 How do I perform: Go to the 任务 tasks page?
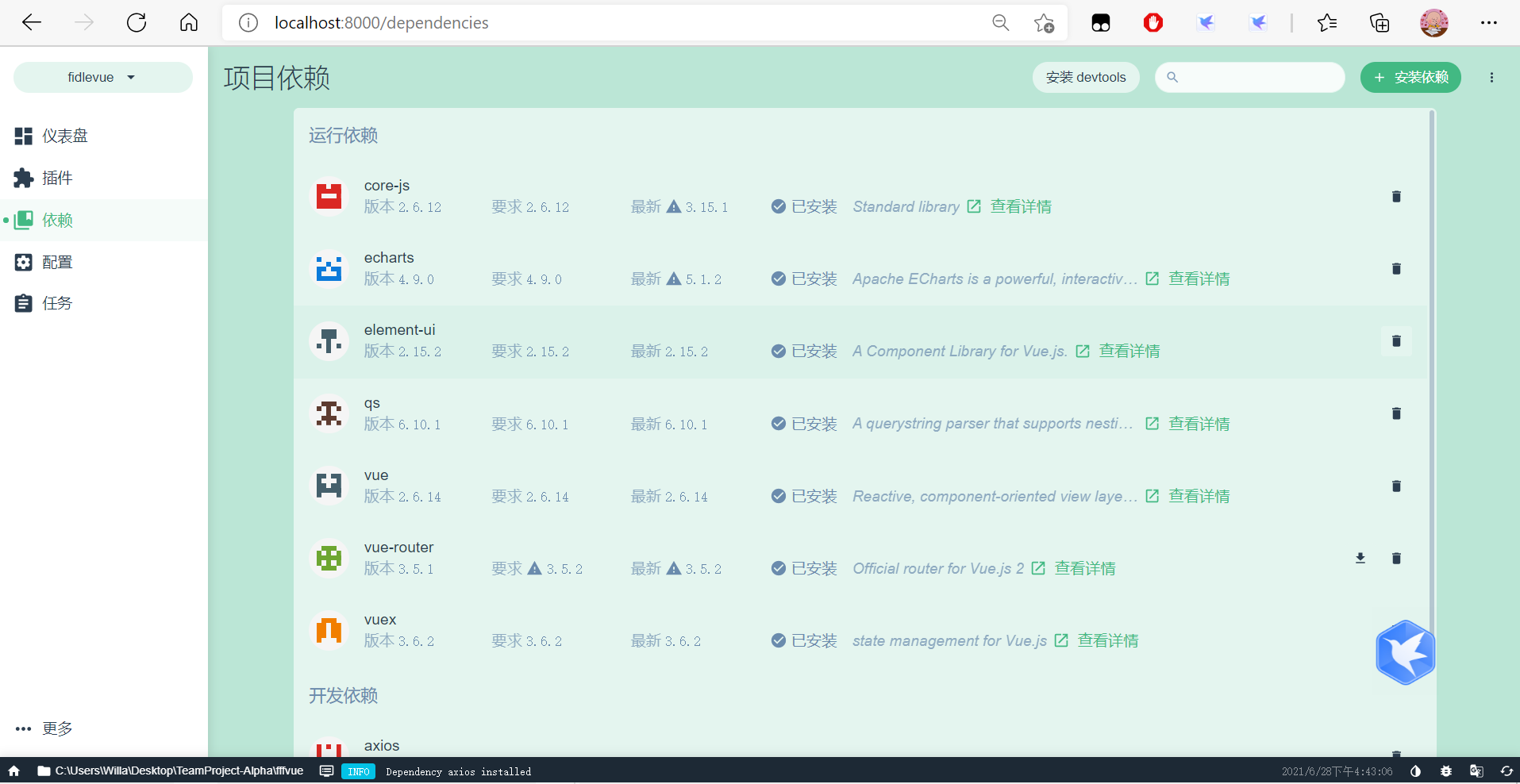click(103, 303)
